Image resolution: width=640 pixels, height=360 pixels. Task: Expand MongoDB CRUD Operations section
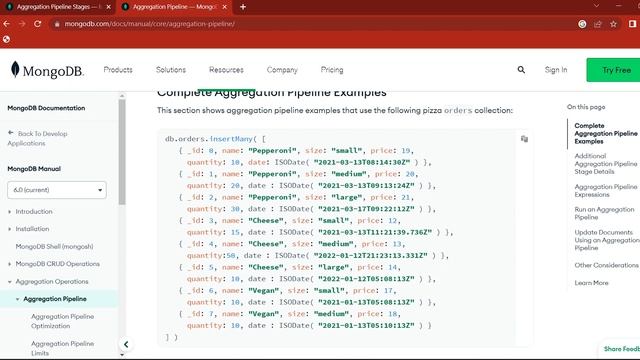click(58, 264)
